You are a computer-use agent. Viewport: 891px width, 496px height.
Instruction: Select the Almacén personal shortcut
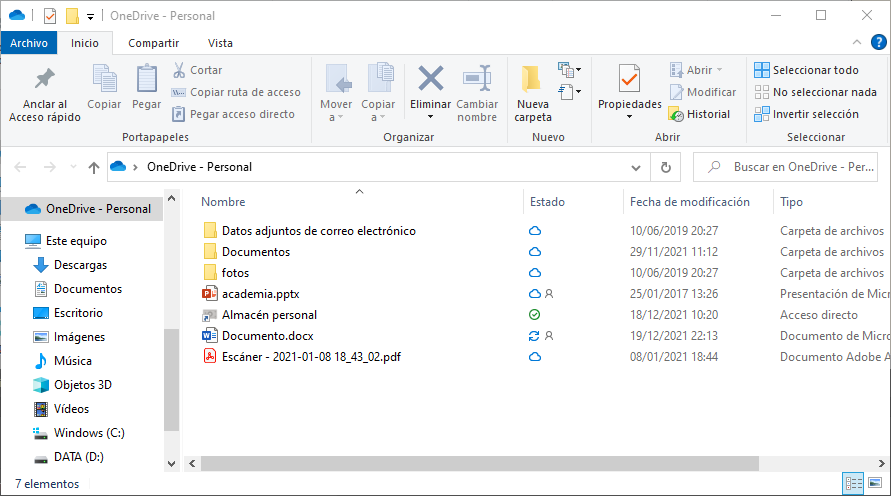260,315
